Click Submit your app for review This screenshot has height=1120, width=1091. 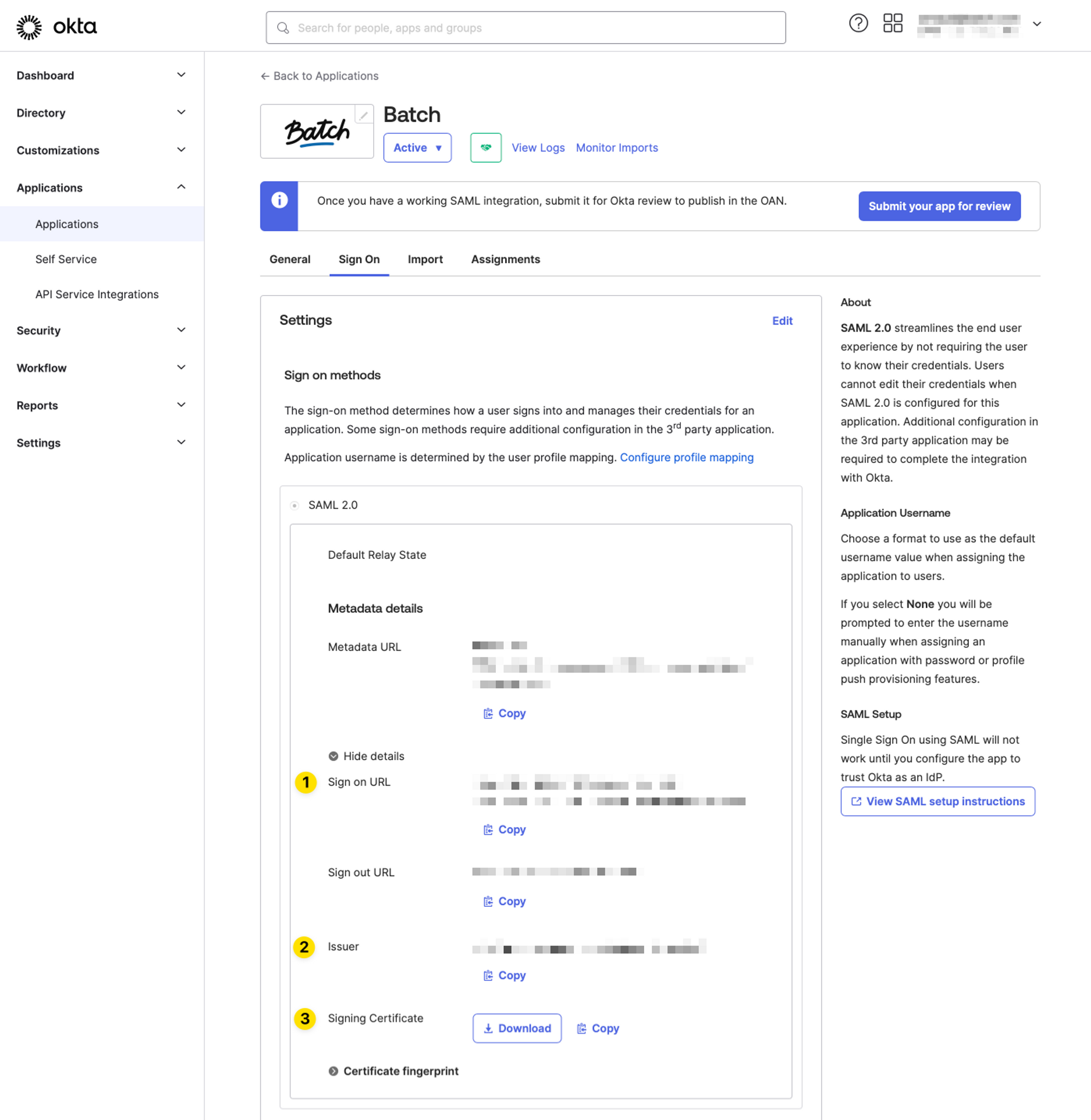pyautogui.click(x=939, y=206)
